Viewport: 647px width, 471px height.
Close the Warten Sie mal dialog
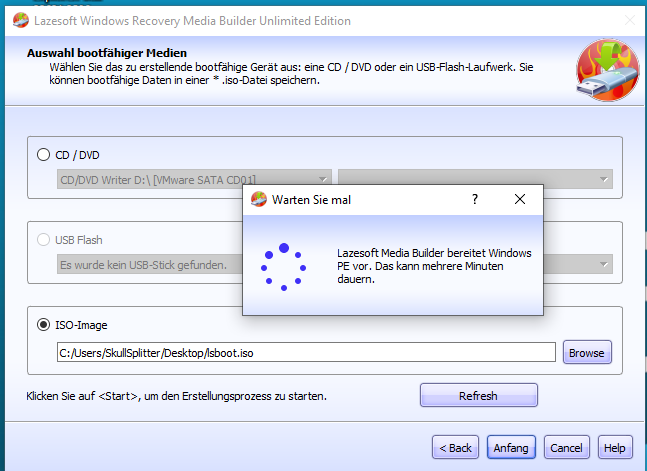(520, 199)
